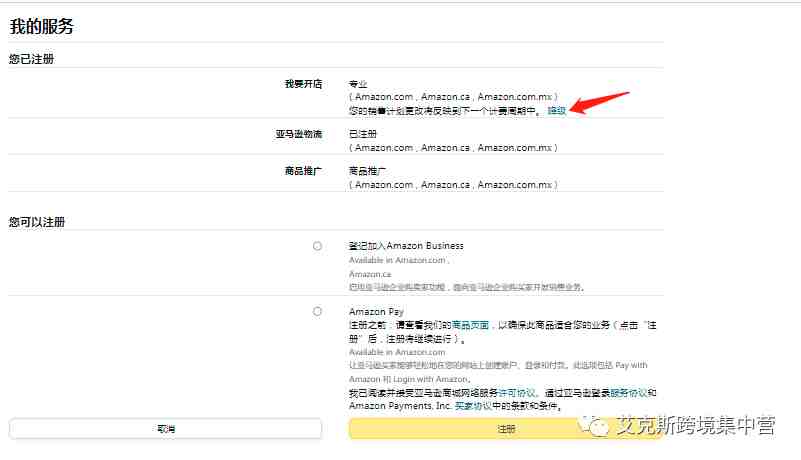Open the 许可协议 license agreement link
This screenshot has width=801, height=460.
pyautogui.click(x=516, y=393)
